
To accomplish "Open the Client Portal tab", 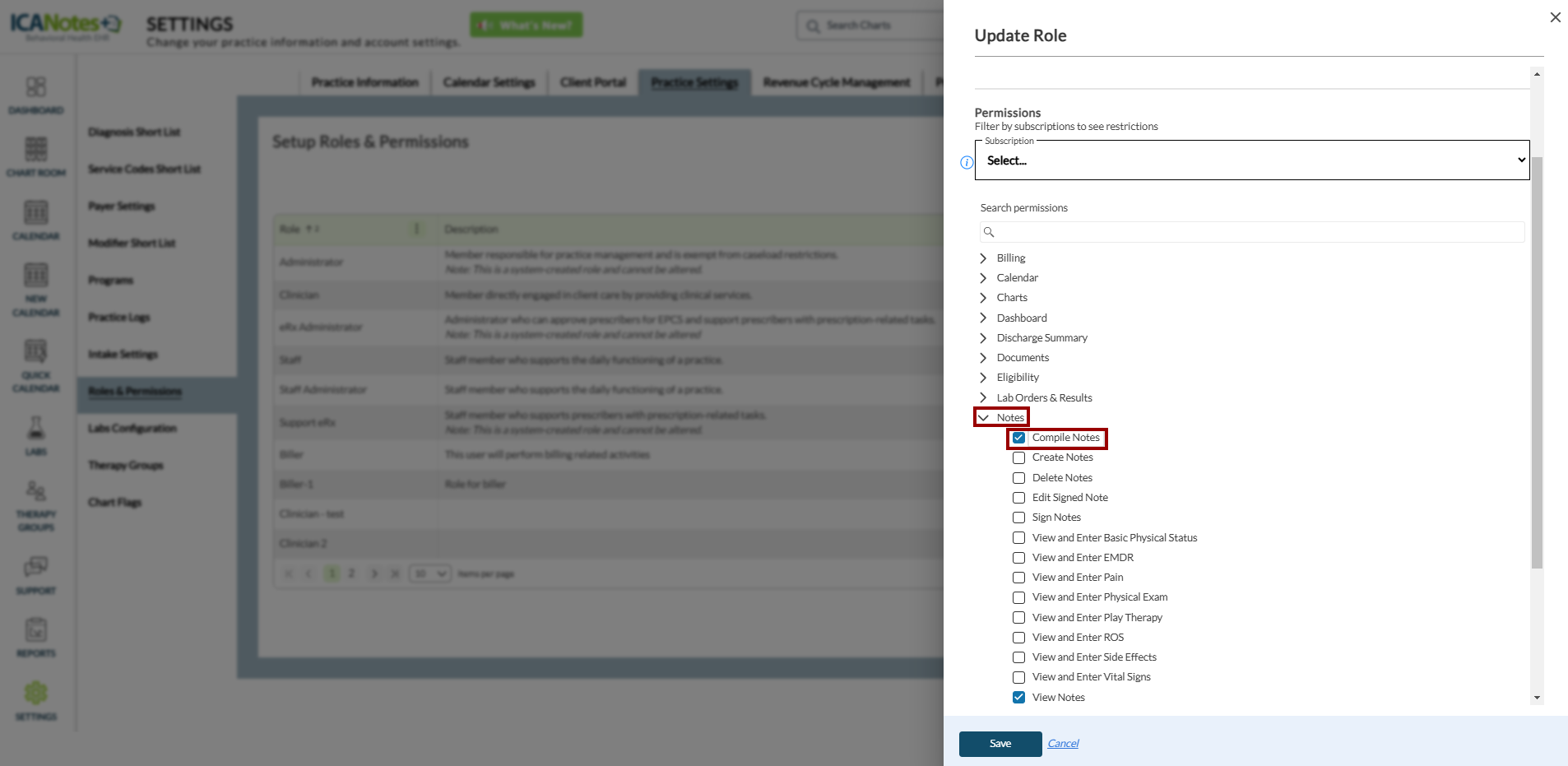I will [592, 82].
